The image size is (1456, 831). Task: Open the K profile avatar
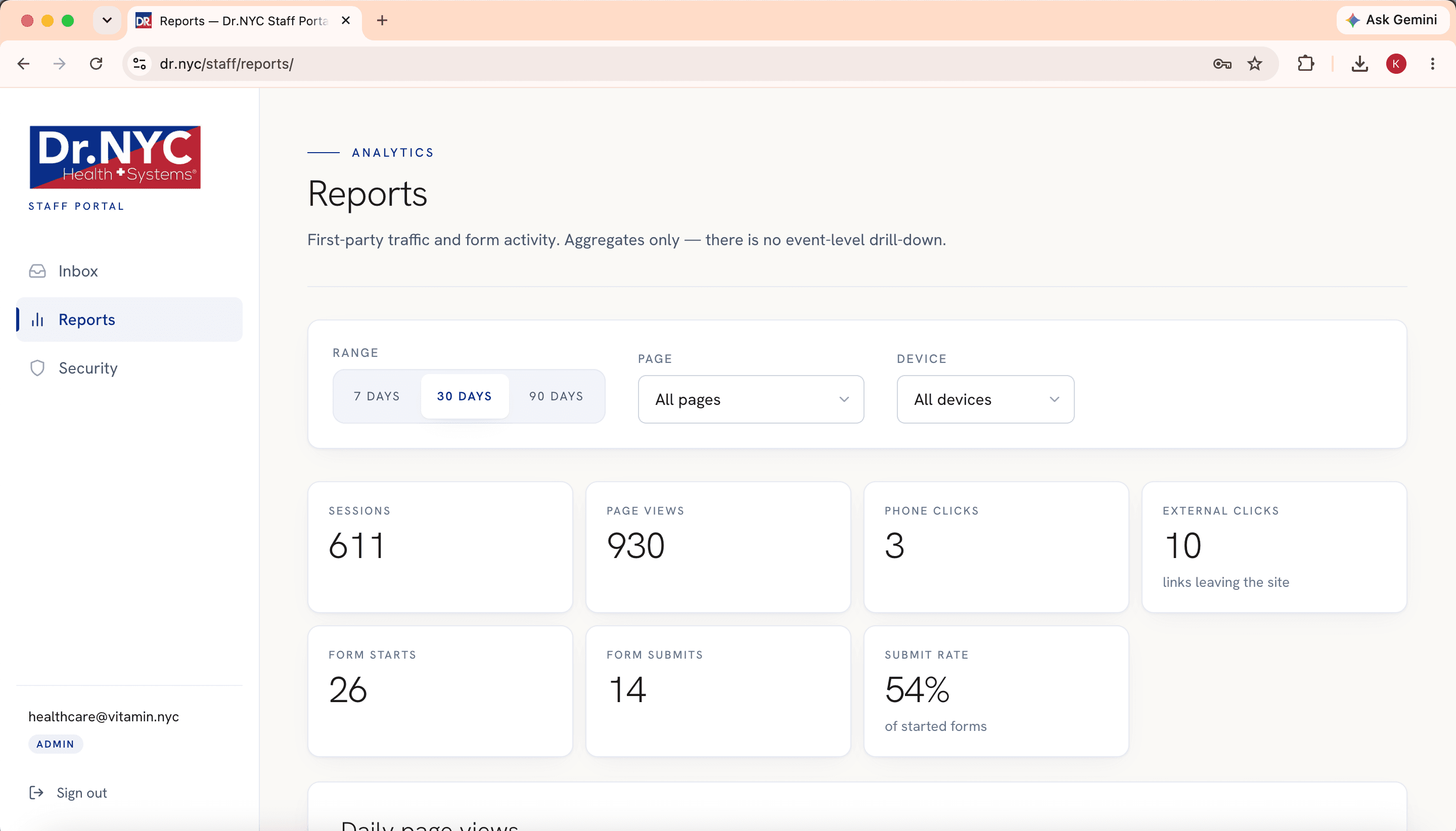pyautogui.click(x=1396, y=64)
